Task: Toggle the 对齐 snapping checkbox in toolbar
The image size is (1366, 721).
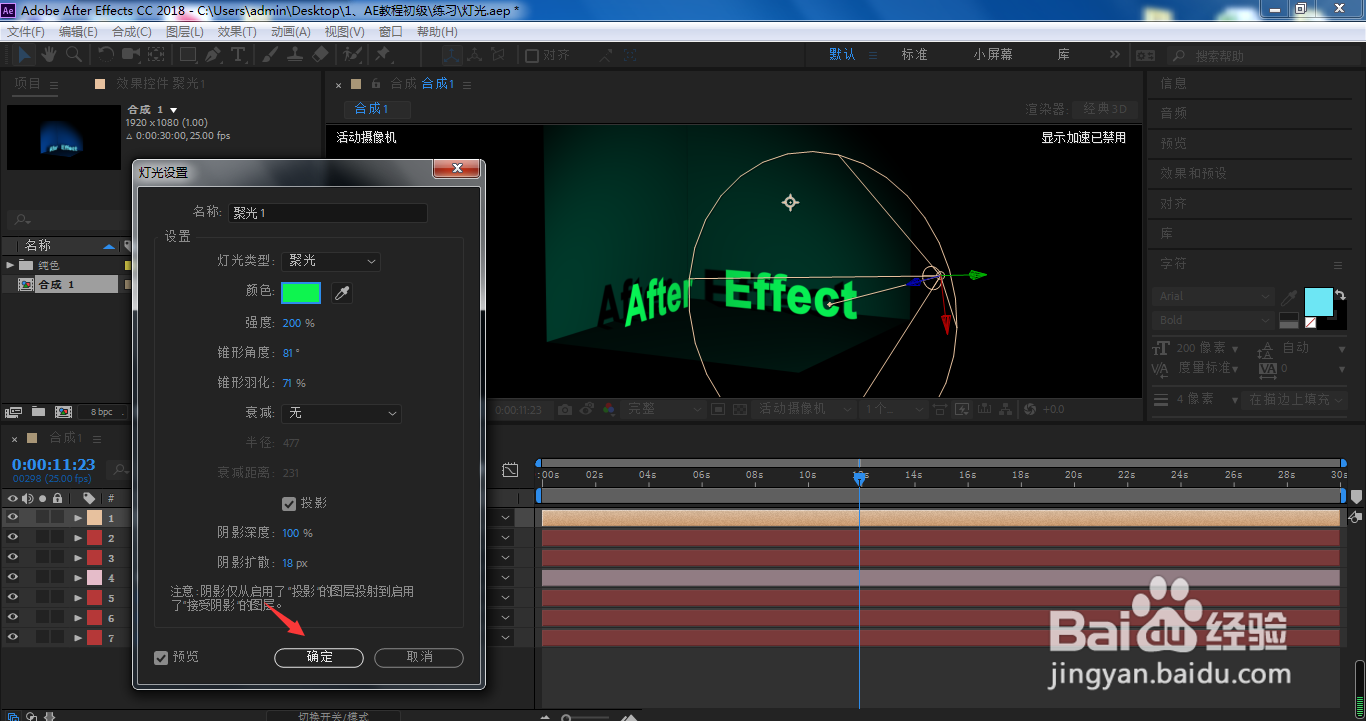Action: tap(532, 55)
